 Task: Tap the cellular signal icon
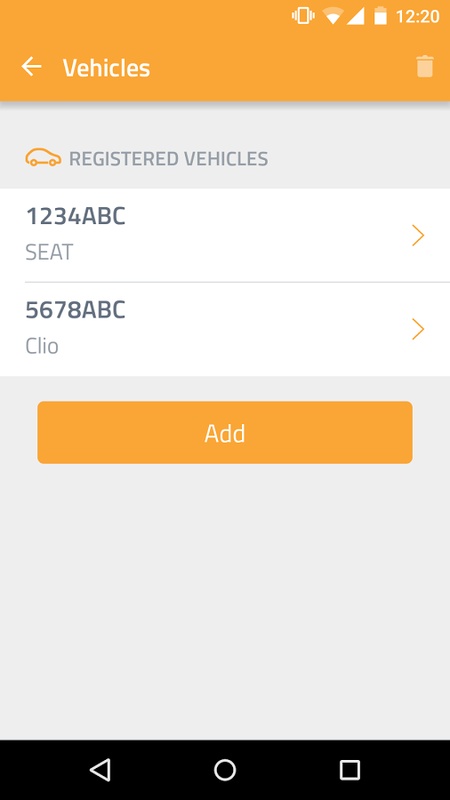[x=356, y=16]
